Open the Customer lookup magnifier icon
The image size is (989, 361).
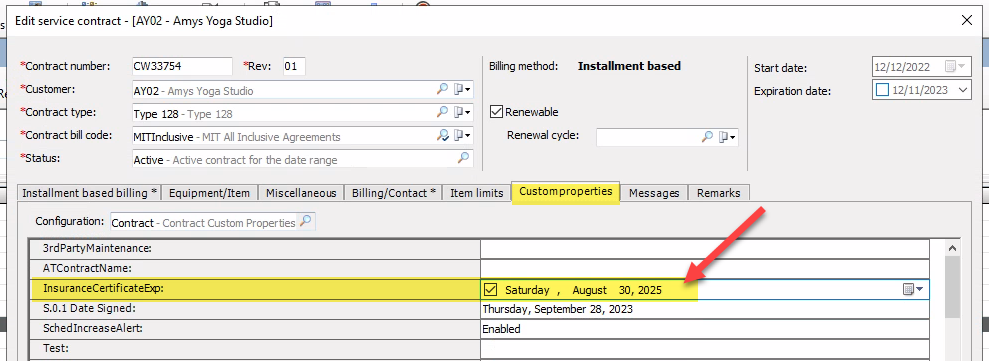pos(442,90)
